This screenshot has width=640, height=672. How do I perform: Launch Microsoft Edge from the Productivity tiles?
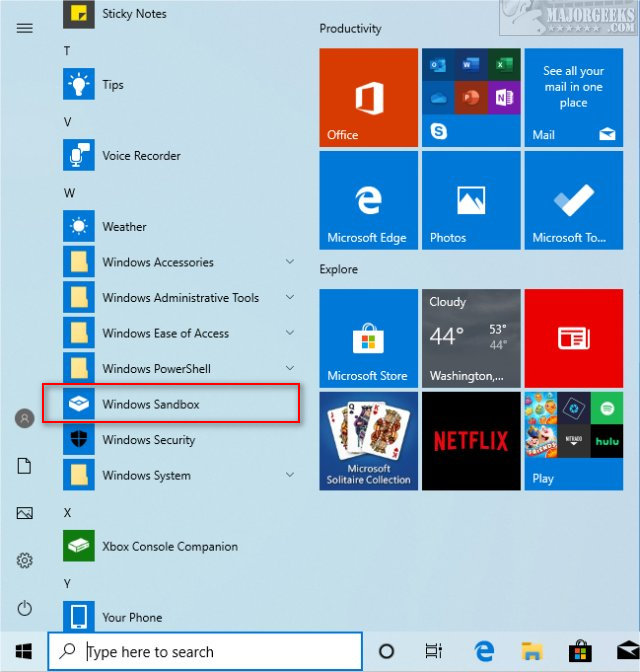(368, 200)
